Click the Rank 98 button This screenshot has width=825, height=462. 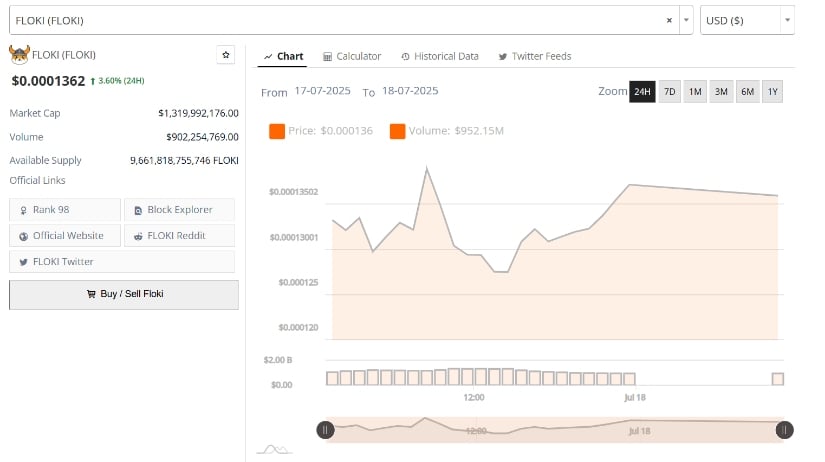click(x=65, y=209)
